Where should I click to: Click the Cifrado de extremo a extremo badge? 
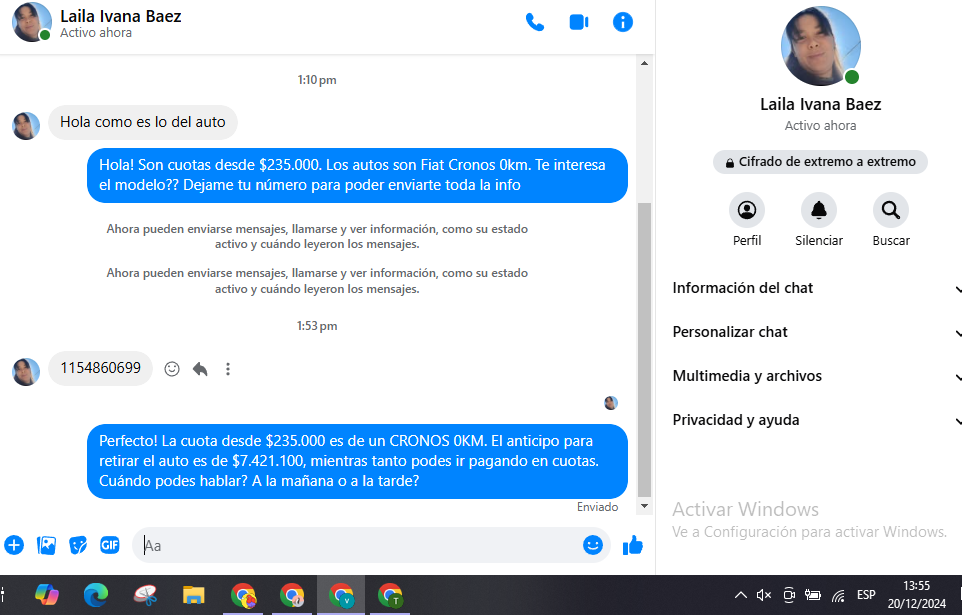pos(820,162)
